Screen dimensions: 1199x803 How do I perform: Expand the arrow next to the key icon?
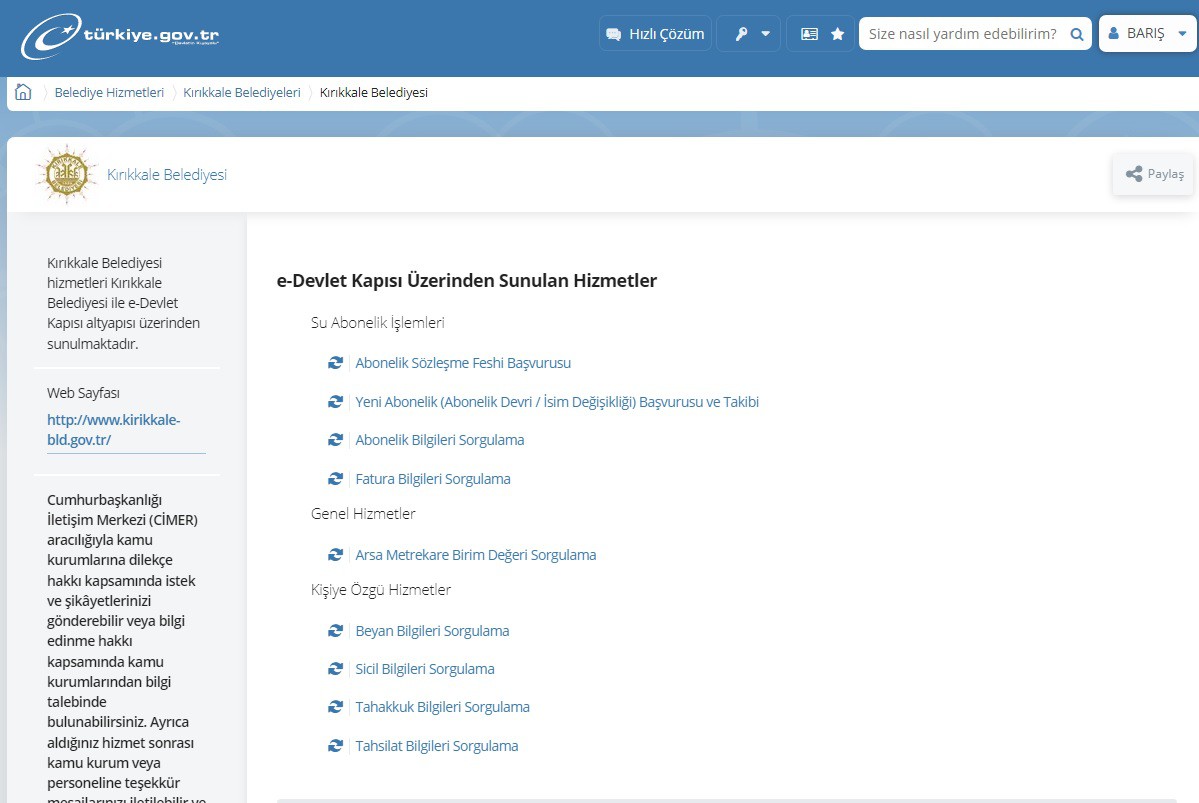[765, 34]
